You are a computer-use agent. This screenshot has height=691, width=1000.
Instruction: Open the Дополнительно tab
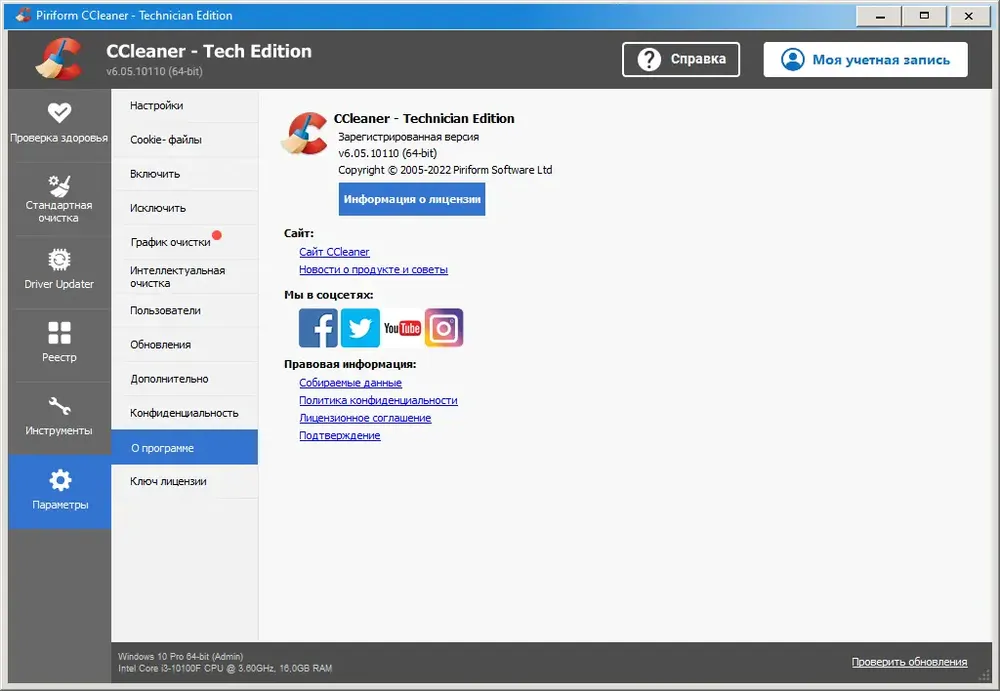pos(185,379)
